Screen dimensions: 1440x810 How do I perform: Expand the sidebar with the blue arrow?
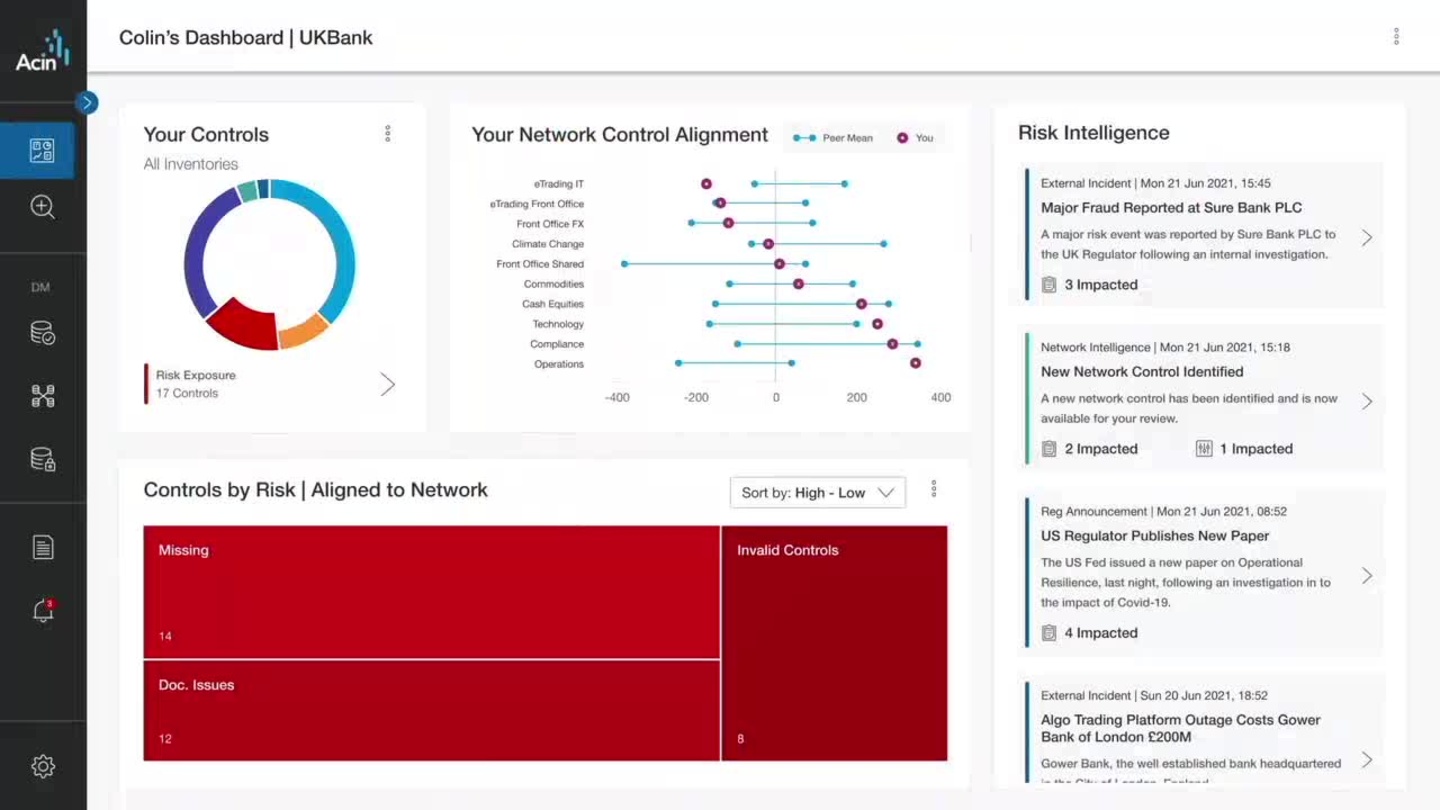(x=87, y=102)
